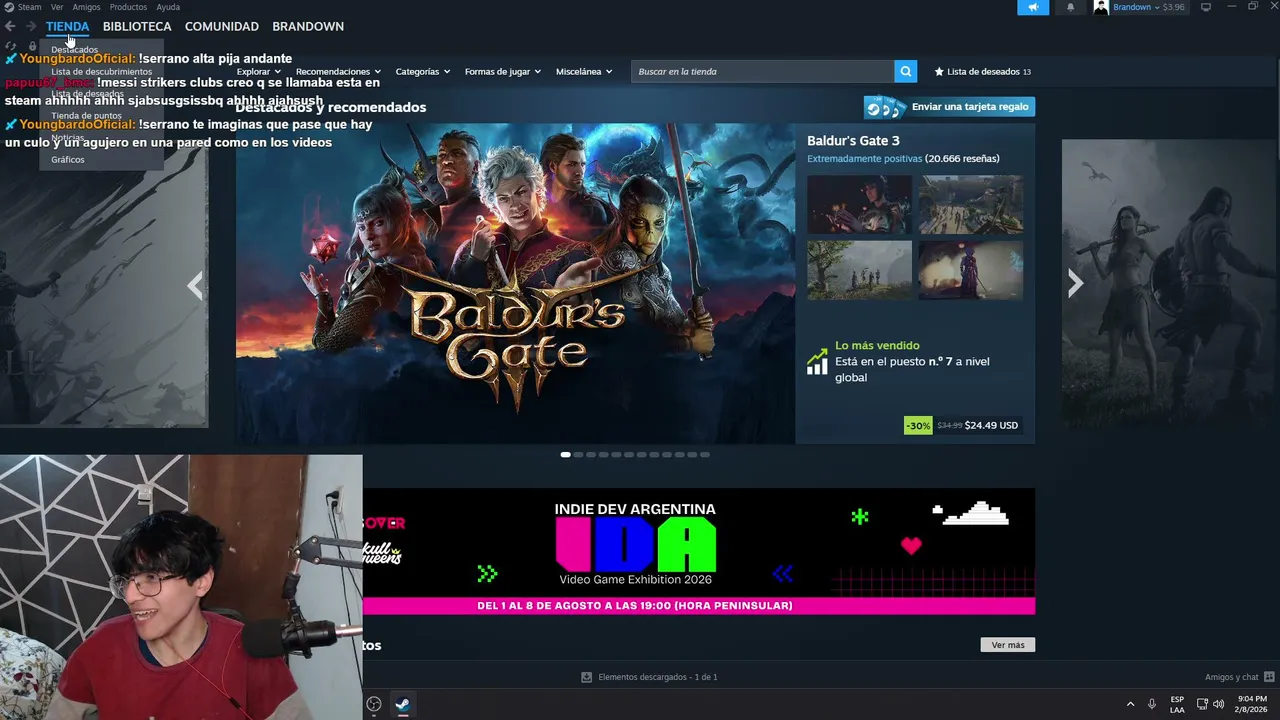Click the Baldur's Gate 3 title

853,140
